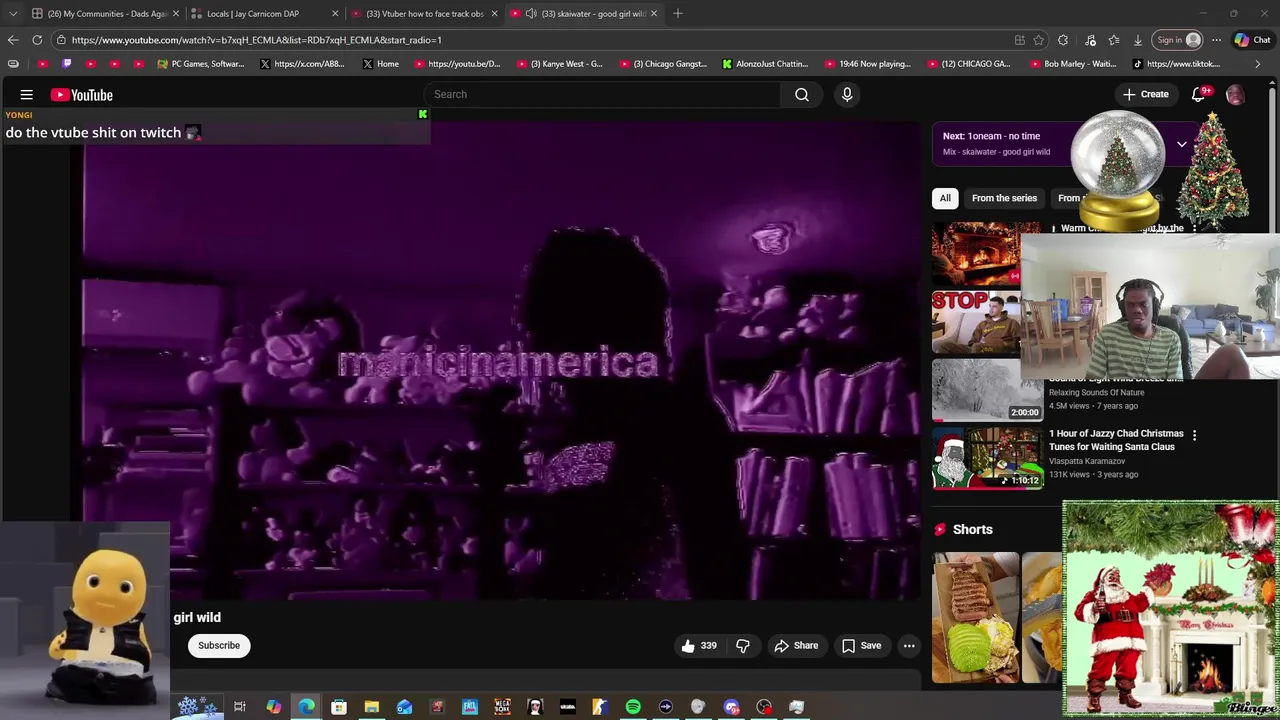This screenshot has height=720, width=1280.
Task: Reload the page in the browser
Action: tap(37, 40)
